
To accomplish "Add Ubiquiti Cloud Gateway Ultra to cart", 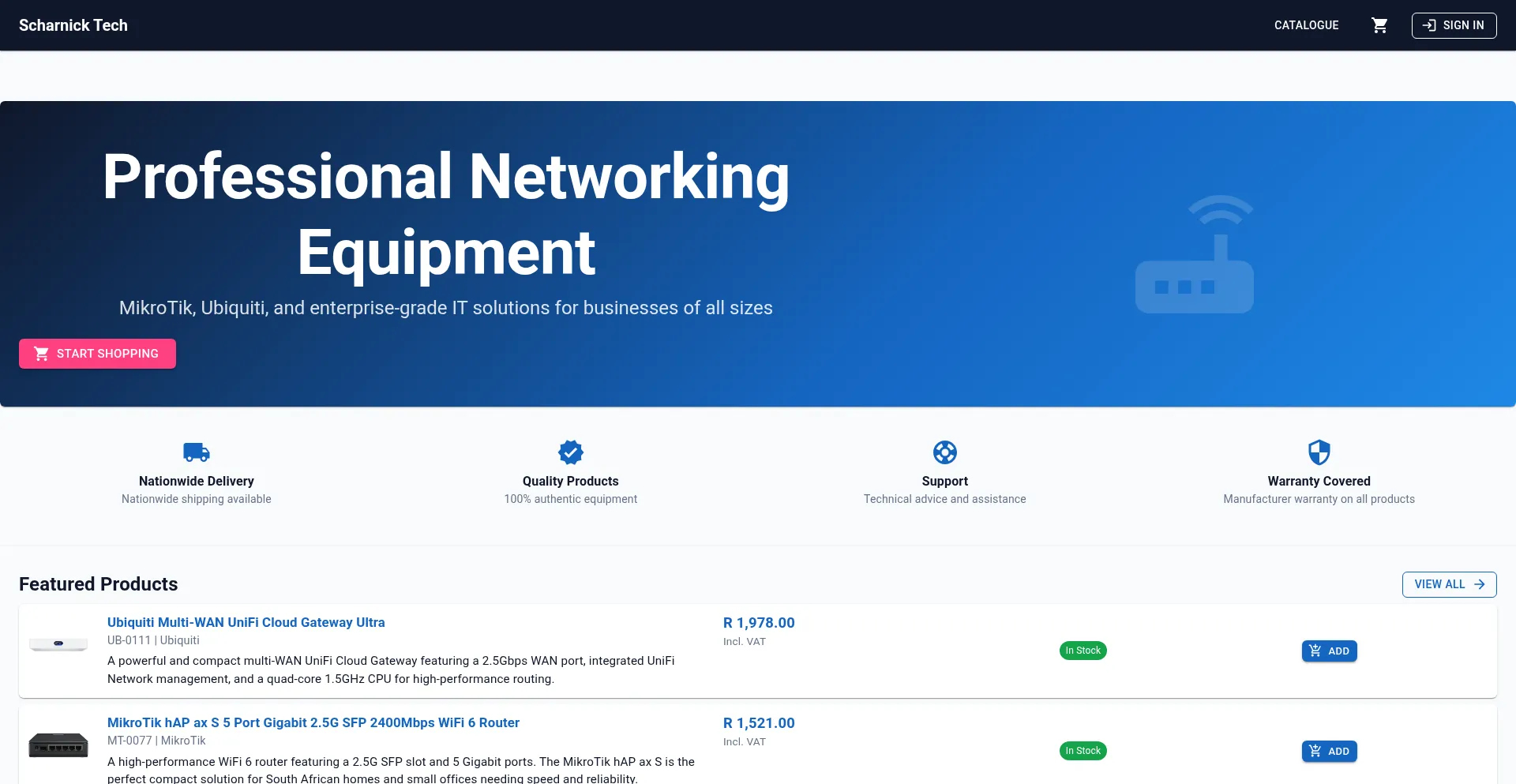I will pos(1329,651).
